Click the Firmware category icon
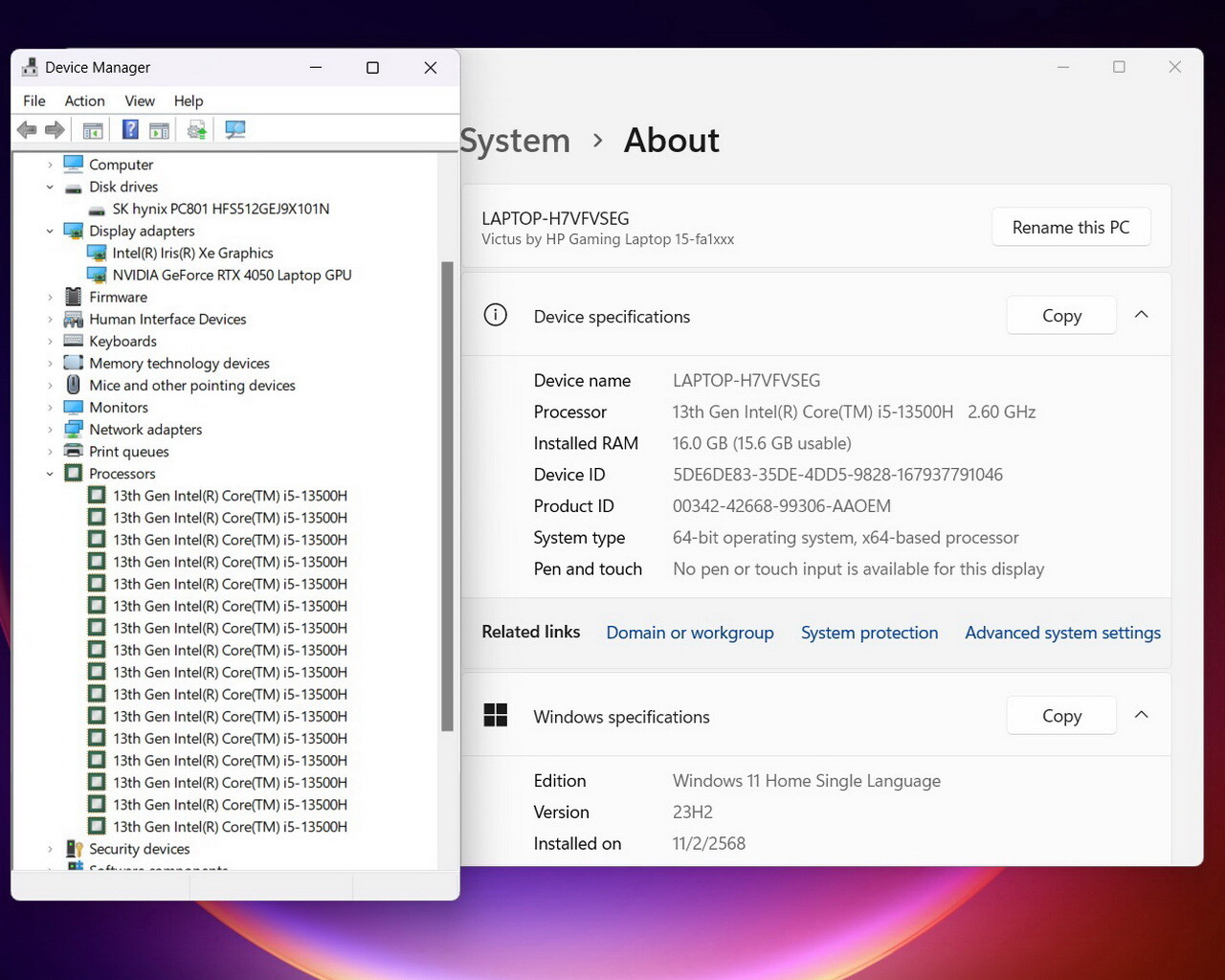Image resolution: width=1225 pixels, height=980 pixels. coord(74,297)
